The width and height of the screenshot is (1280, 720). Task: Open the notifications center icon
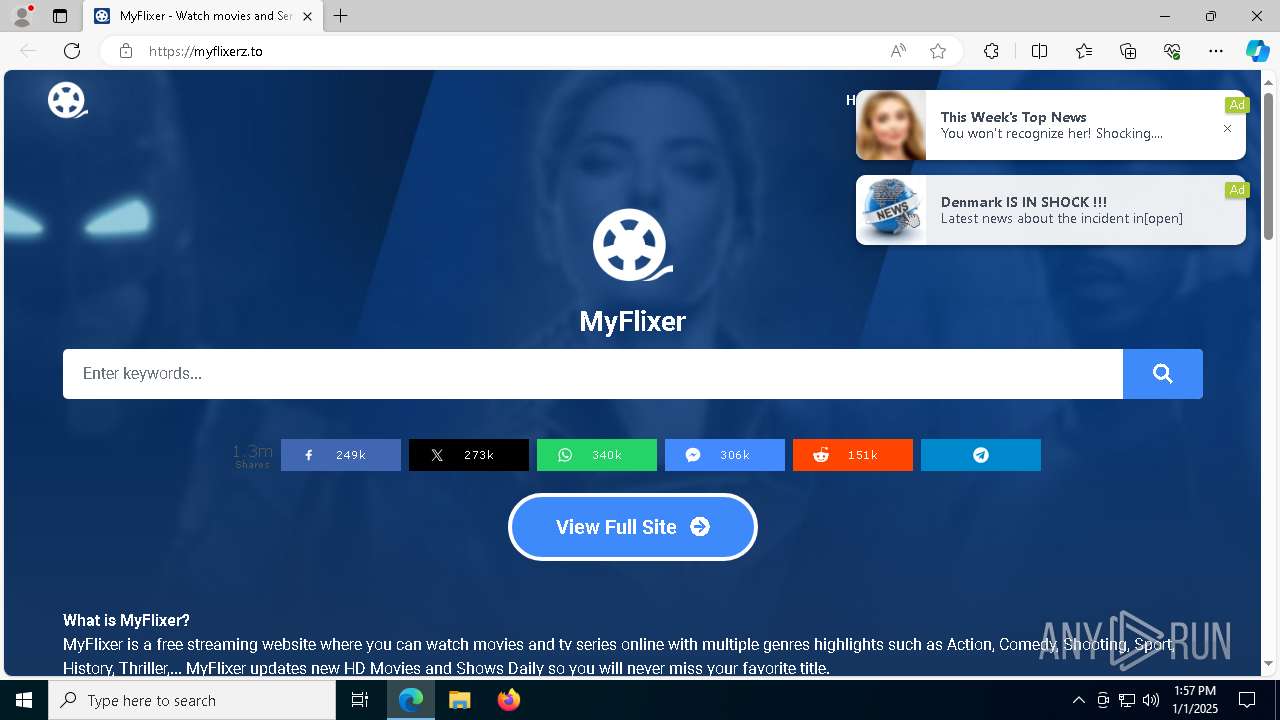click(x=1247, y=700)
